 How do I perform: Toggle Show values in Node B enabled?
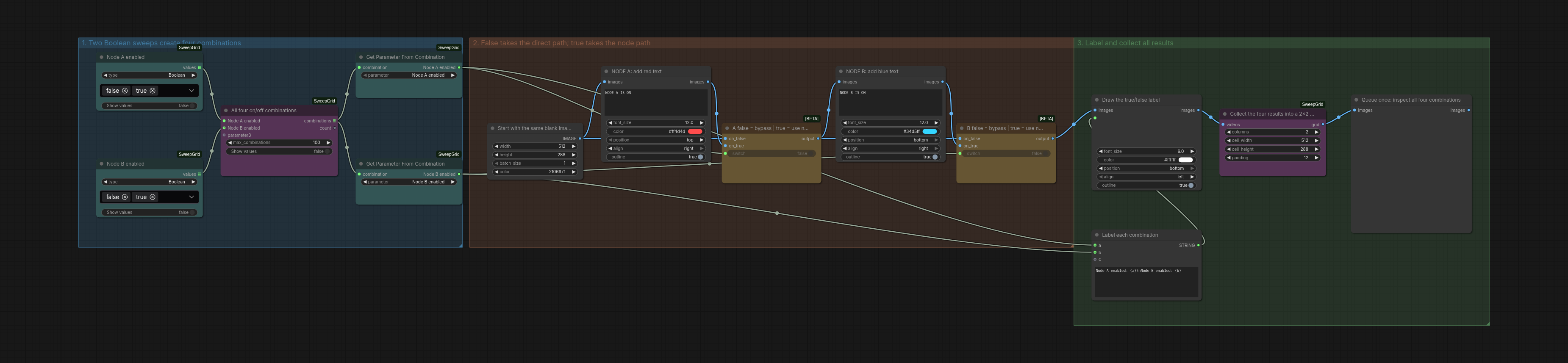coord(149,213)
